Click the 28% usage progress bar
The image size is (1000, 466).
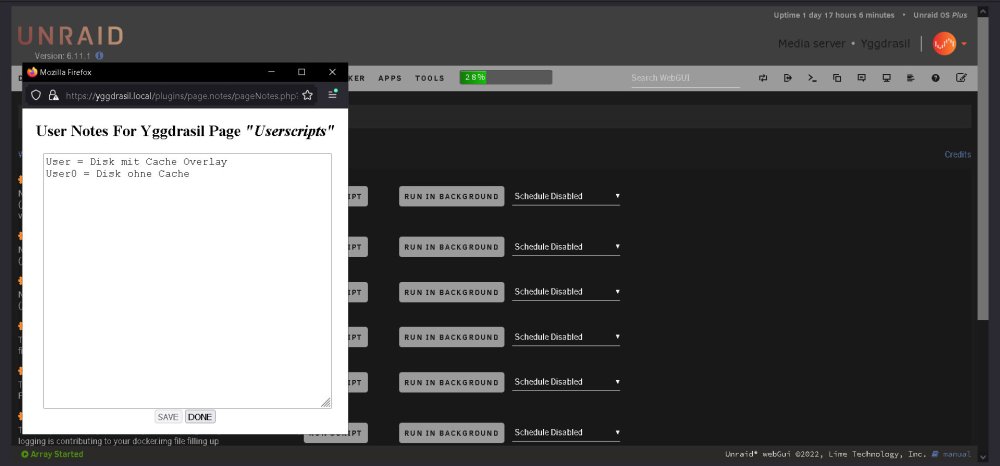click(506, 77)
